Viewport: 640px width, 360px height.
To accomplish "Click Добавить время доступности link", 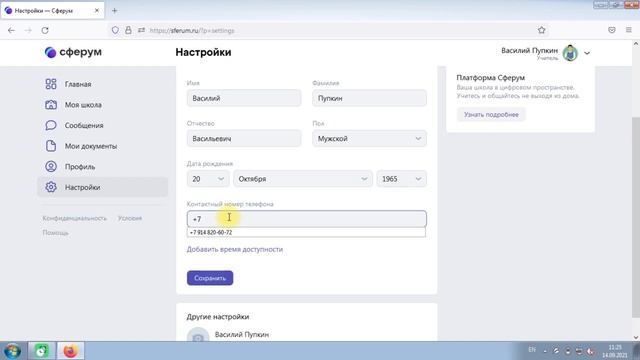I will coord(235,249).
